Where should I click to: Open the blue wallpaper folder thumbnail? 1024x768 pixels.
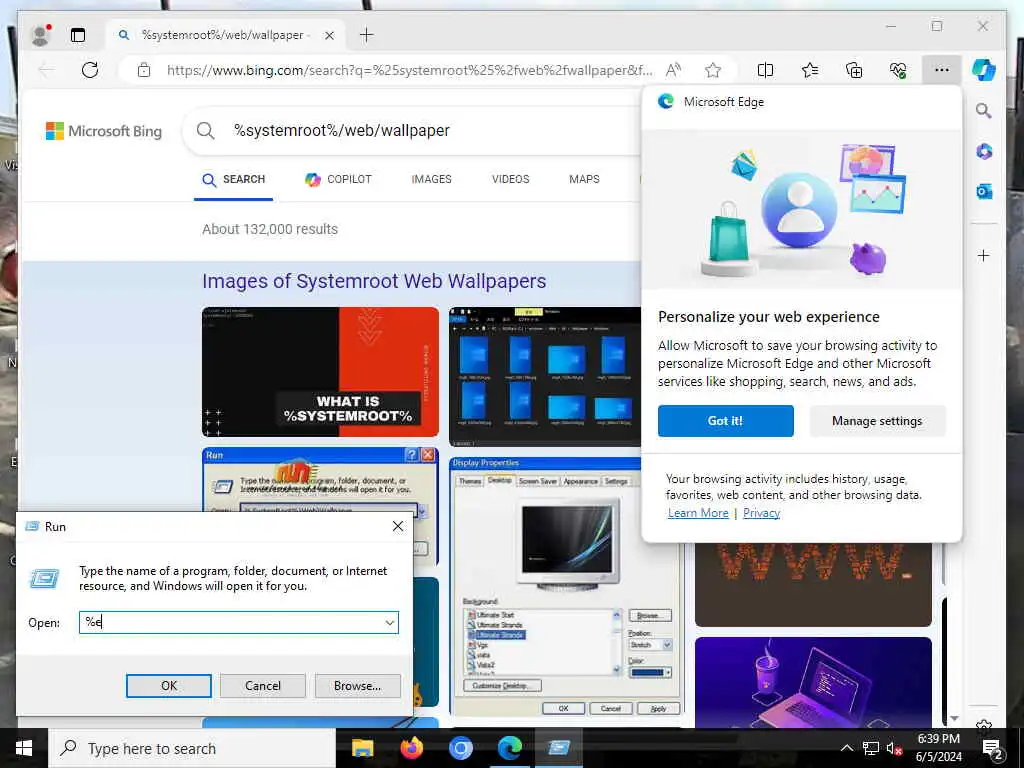tap(545, 376)
